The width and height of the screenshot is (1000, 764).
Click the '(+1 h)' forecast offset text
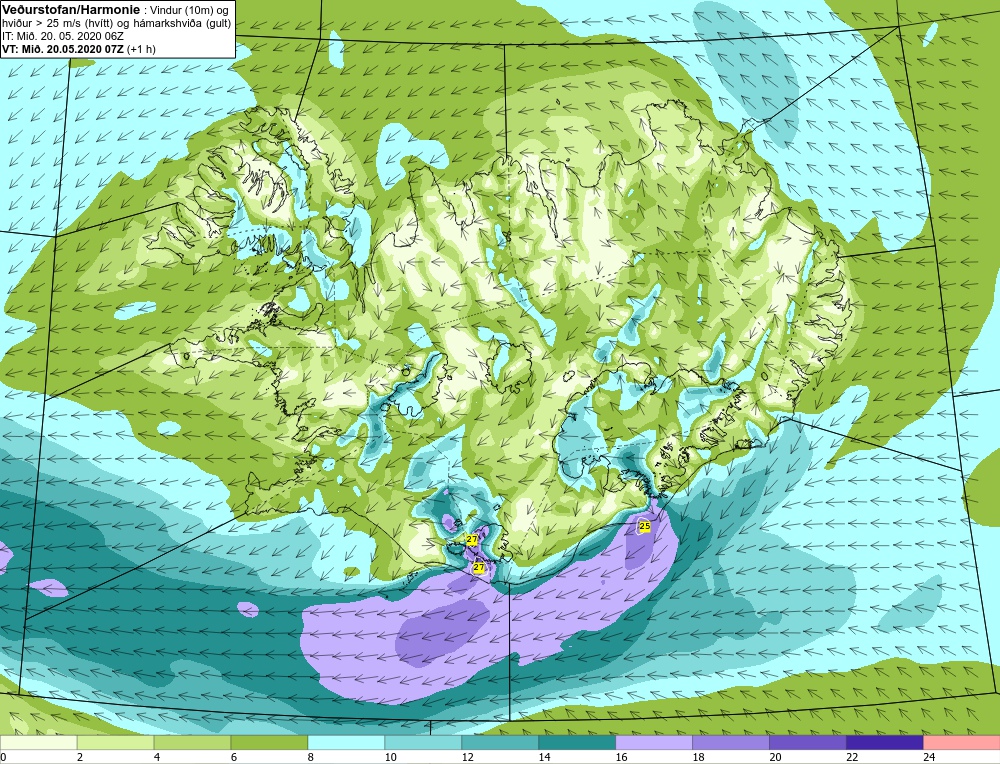coord(141,49)
